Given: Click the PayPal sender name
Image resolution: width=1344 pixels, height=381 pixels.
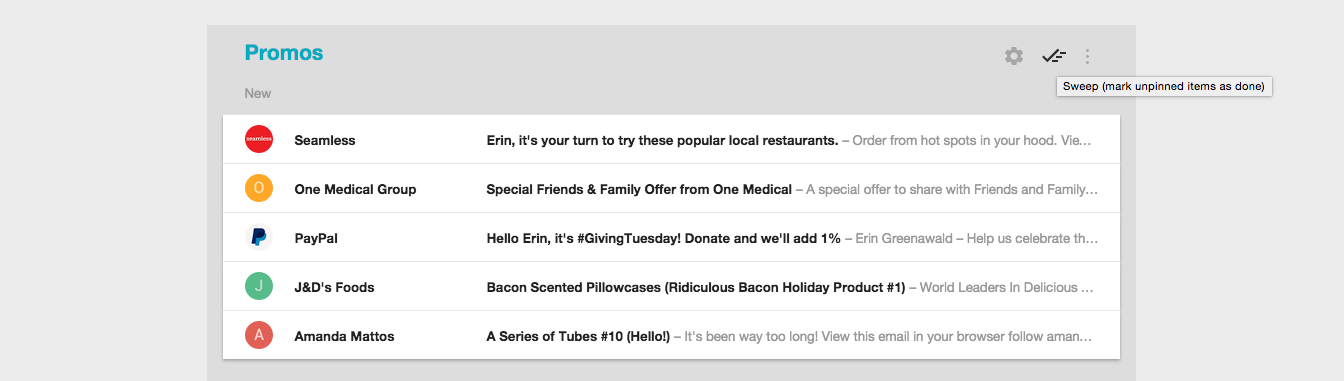Looking at the screenshot, I should [x=317, y=239].
